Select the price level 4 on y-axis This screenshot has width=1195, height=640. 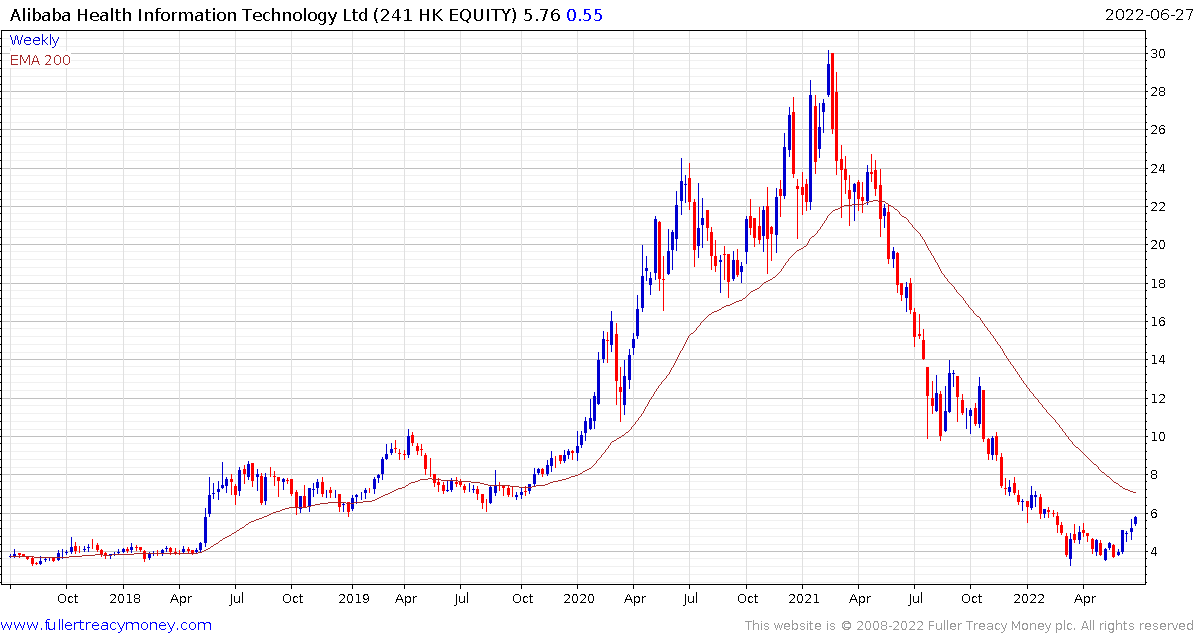(1155, 552)
